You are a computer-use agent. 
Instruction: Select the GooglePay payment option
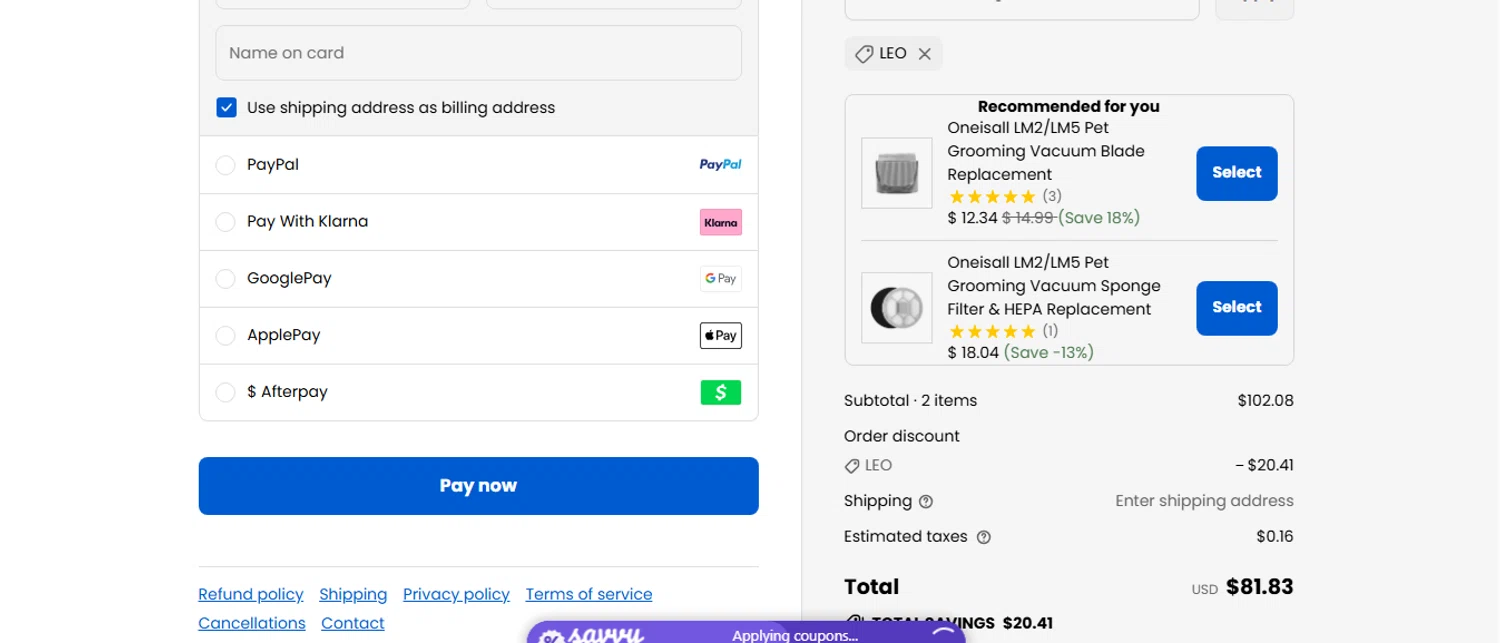(225, 279)
